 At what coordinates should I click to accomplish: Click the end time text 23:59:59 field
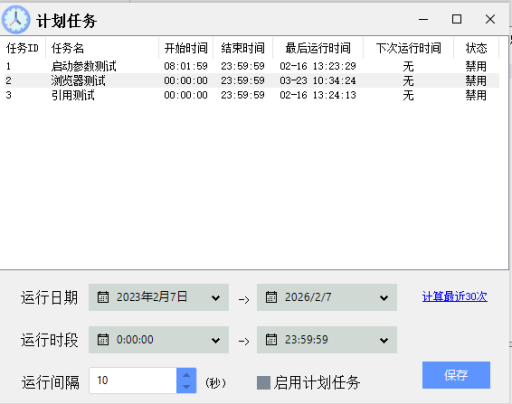pyautogui.click(x=306, y=340)
